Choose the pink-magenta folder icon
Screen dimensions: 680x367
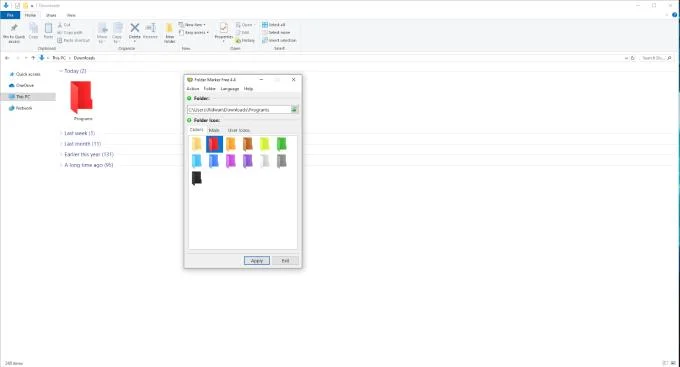tap(231, 161)
